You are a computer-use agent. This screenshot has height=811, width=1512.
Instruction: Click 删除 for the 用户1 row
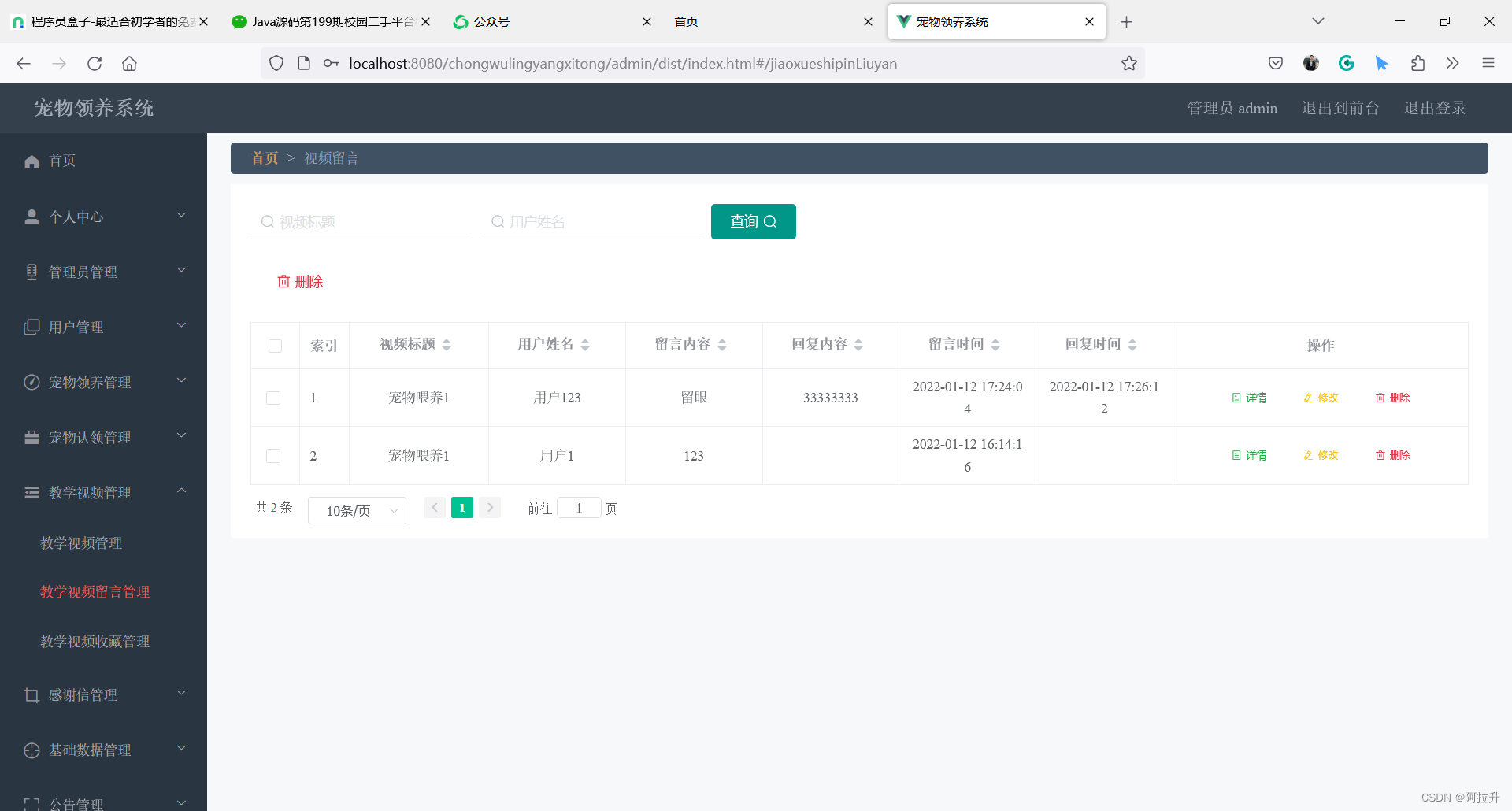[1392, 455]
